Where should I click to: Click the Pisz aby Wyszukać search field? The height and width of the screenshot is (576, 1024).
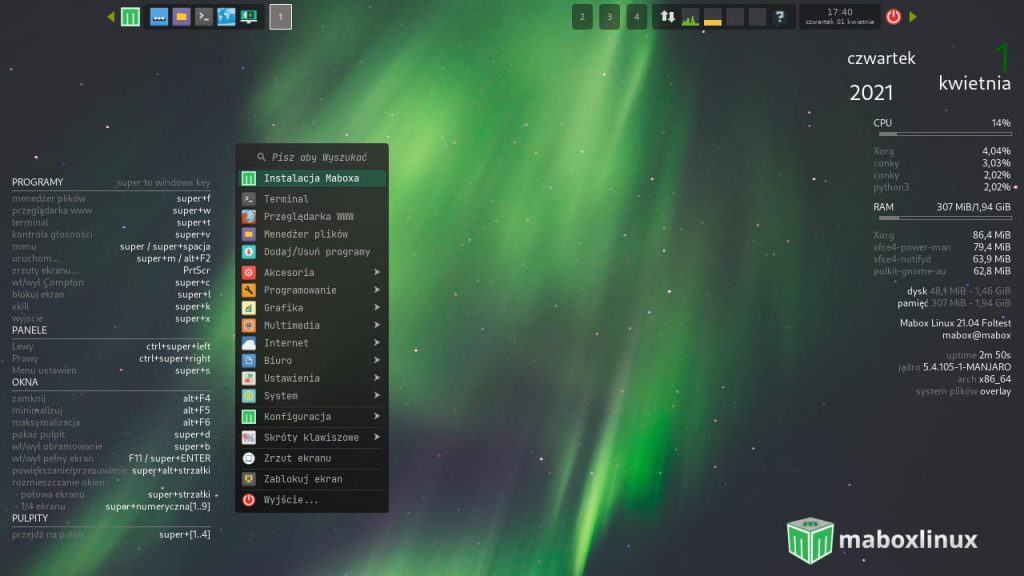(x=310, y=157)
